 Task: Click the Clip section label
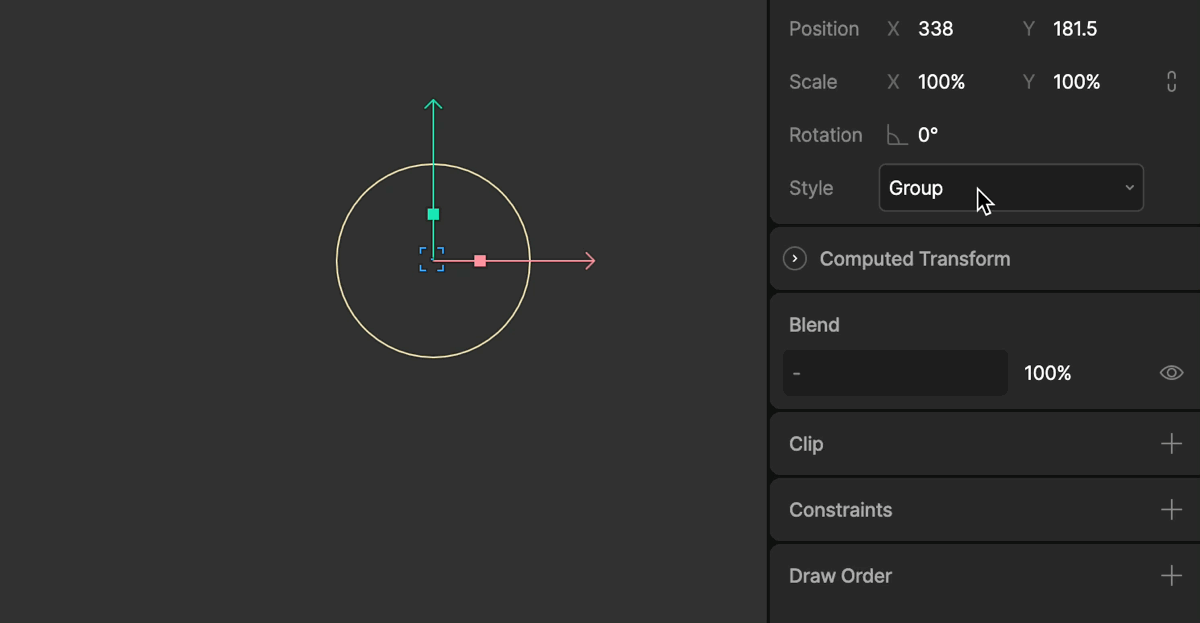(806, 444)
